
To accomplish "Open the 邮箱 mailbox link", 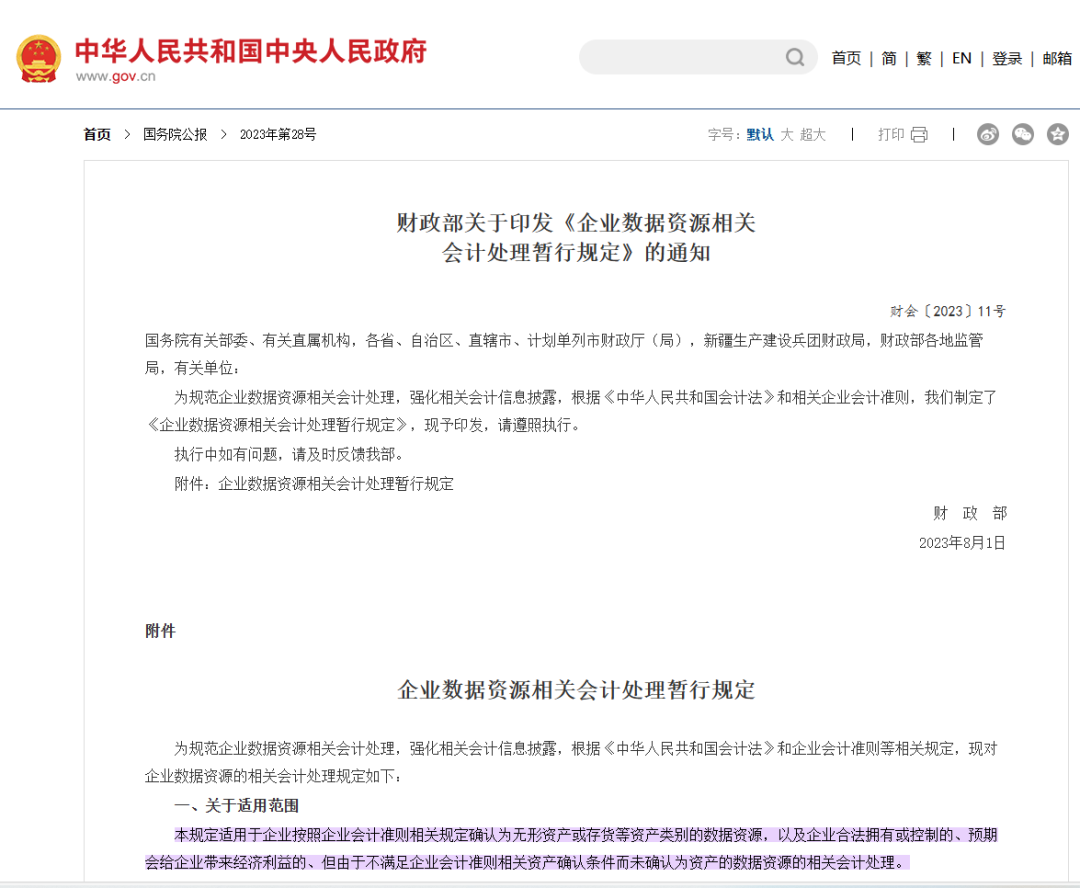I will click(x=1057, y=58).
